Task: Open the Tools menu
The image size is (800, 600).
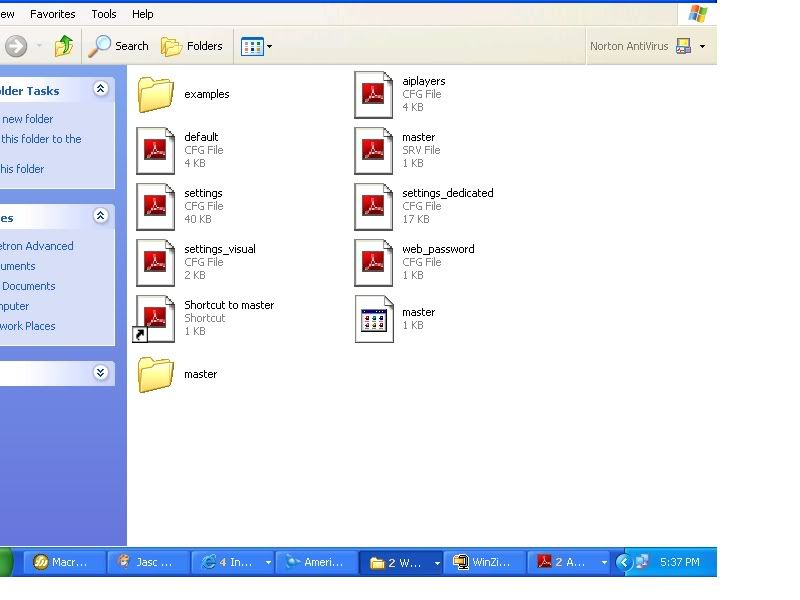Action: [104, 14]
